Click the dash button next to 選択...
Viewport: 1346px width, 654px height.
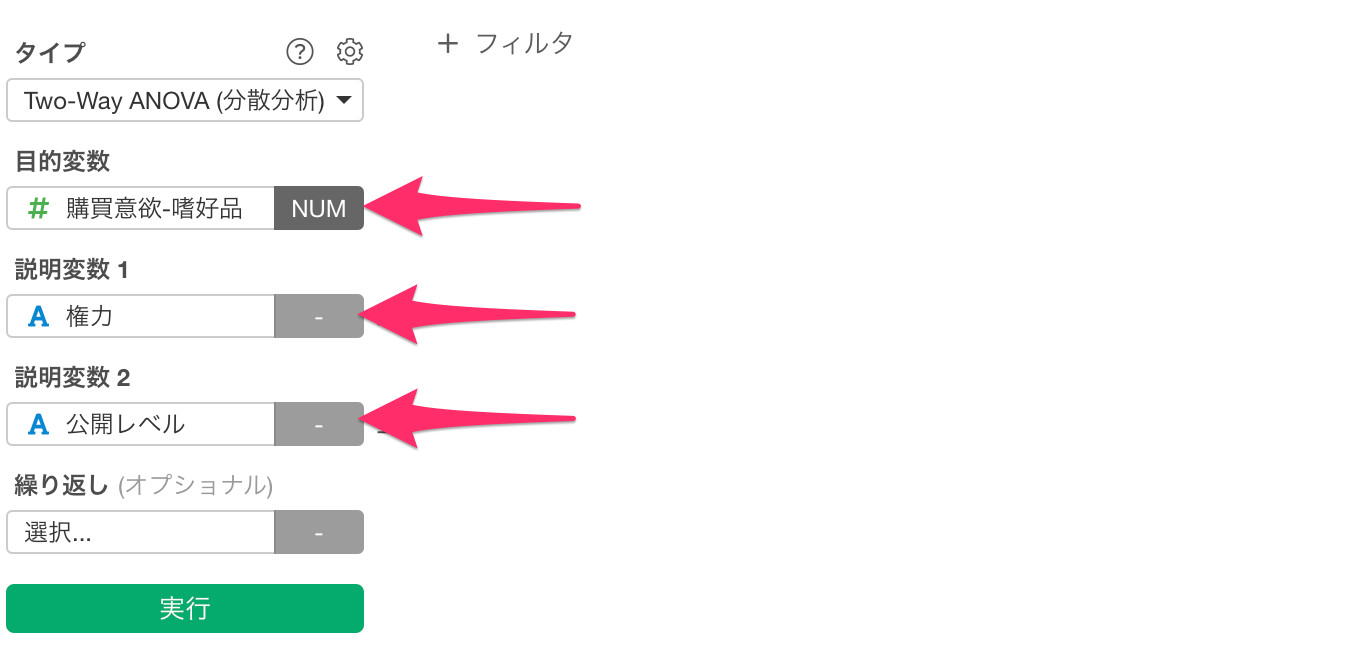(x=319, y=532)
